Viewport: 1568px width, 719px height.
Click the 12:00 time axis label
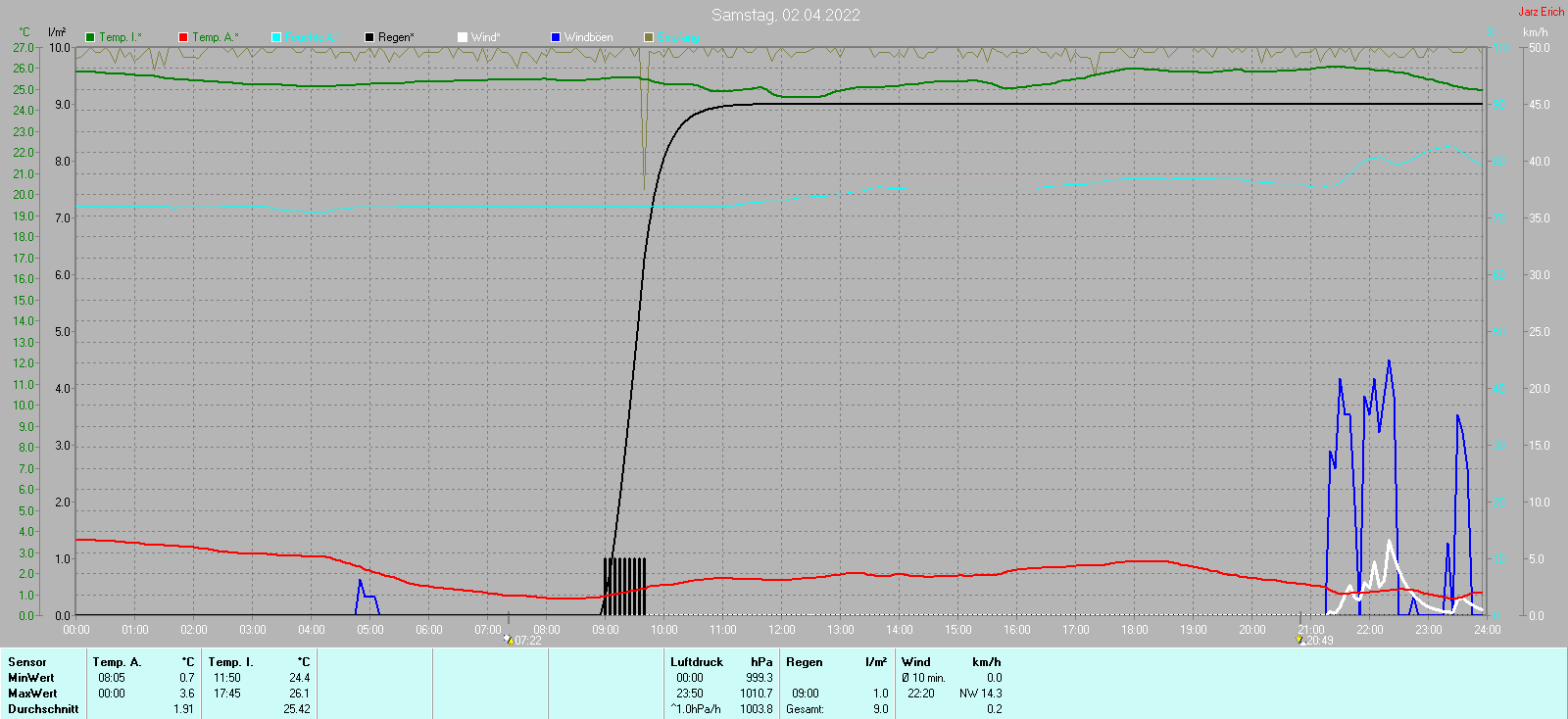click(x=782, y=630)
